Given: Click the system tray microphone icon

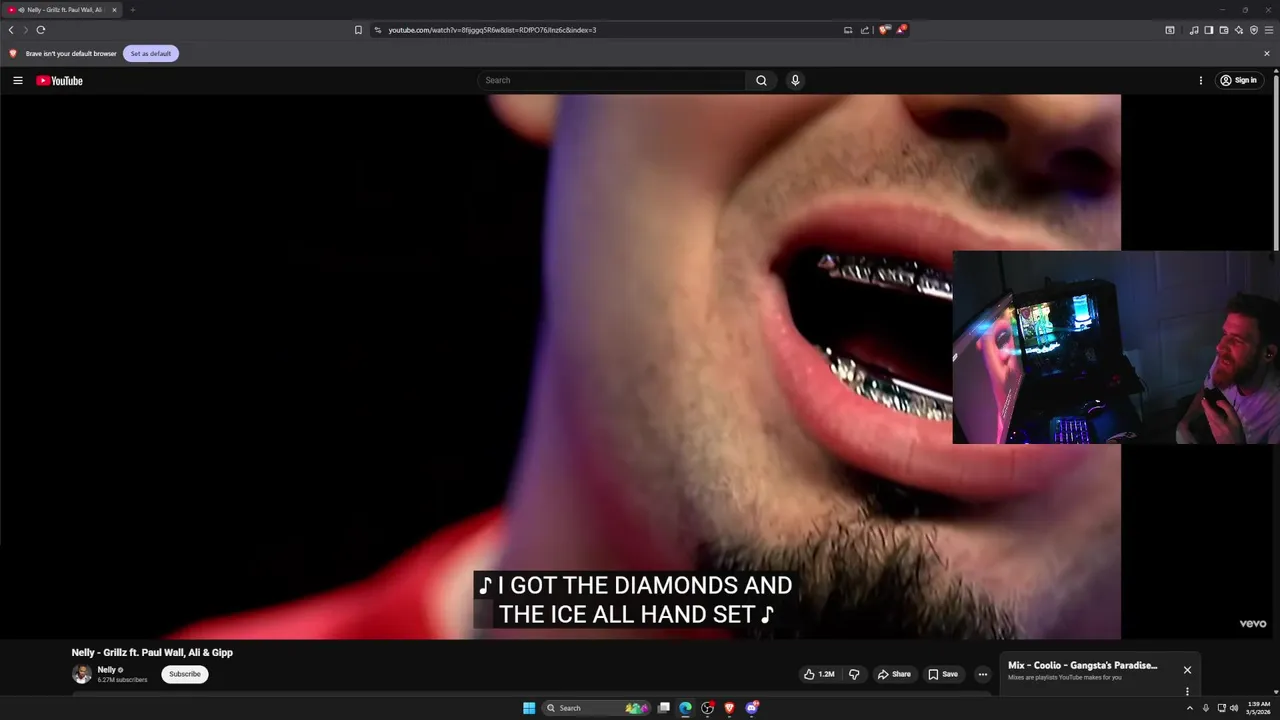Looking at the screenshot, I should tap(1205, 708).
